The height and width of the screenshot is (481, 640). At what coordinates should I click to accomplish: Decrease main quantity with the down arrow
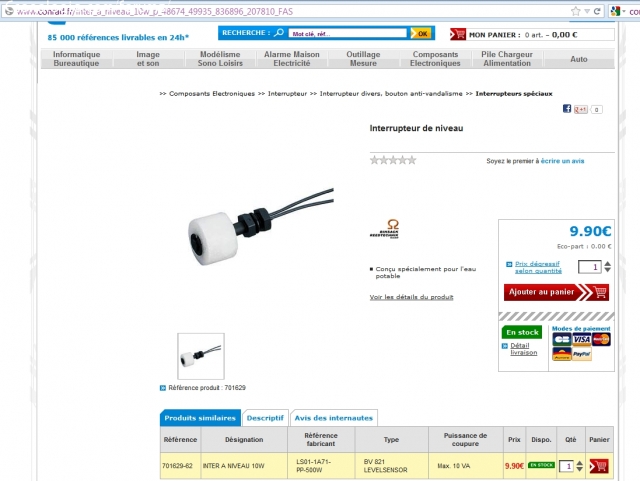[x=607, y=270]
